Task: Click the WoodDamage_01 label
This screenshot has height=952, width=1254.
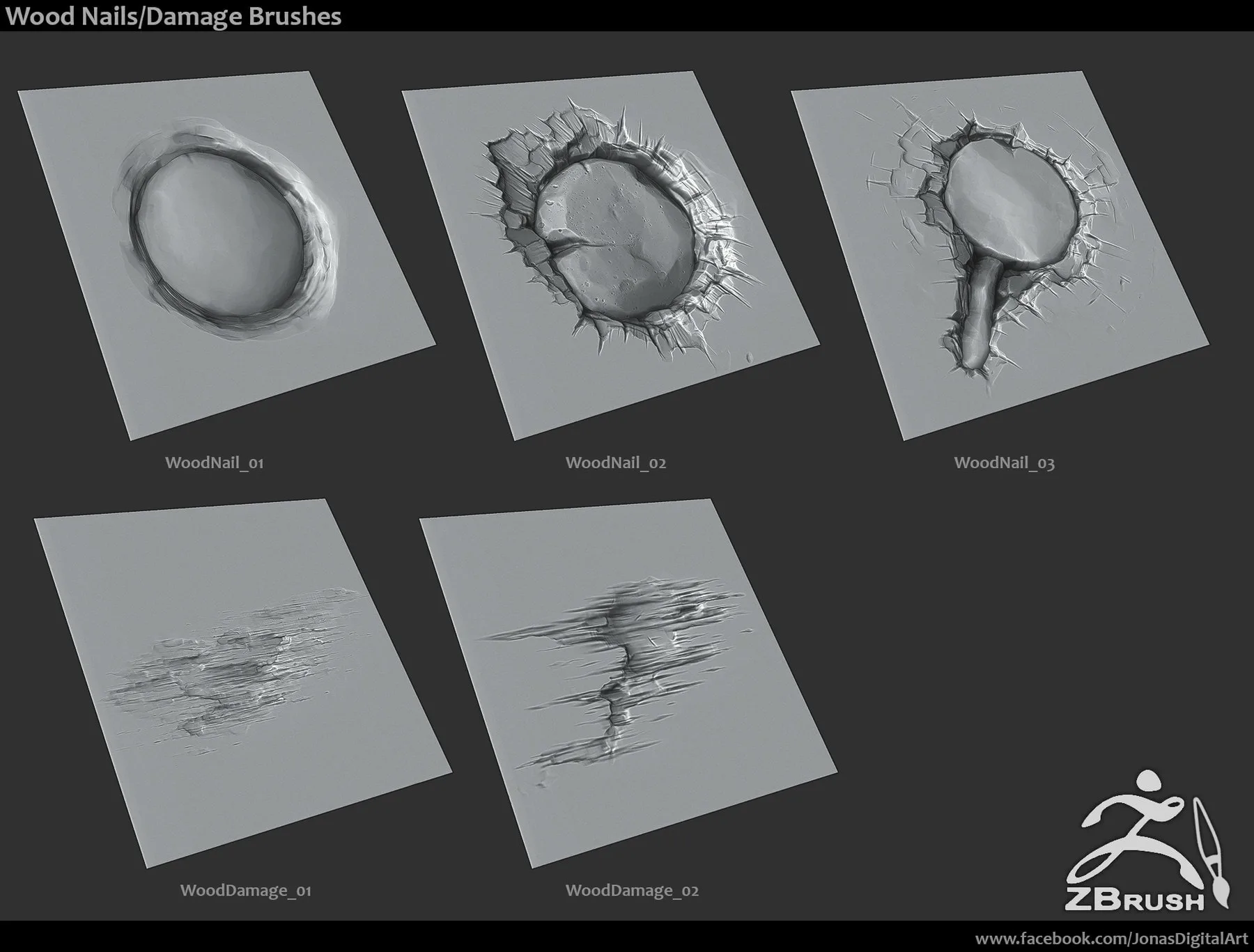Action: (x=246, y=890)
